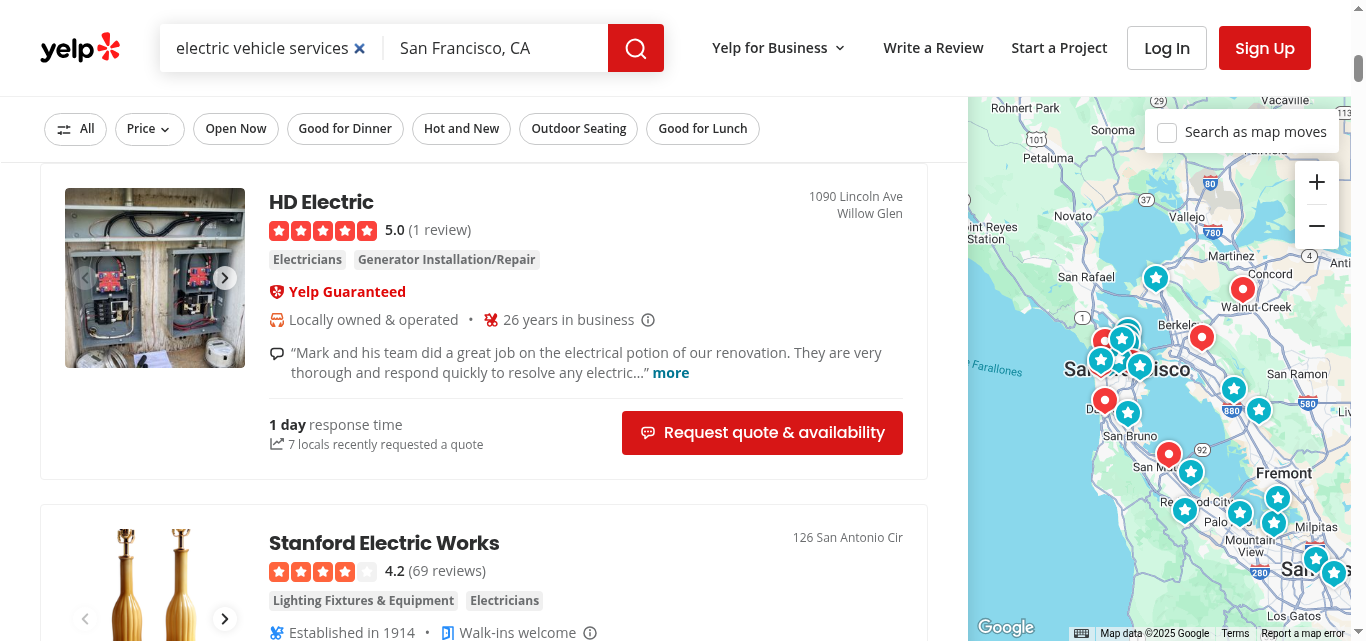
Task: Click the Yelp Guaranteed shield icon
Action: click(277, 292)
